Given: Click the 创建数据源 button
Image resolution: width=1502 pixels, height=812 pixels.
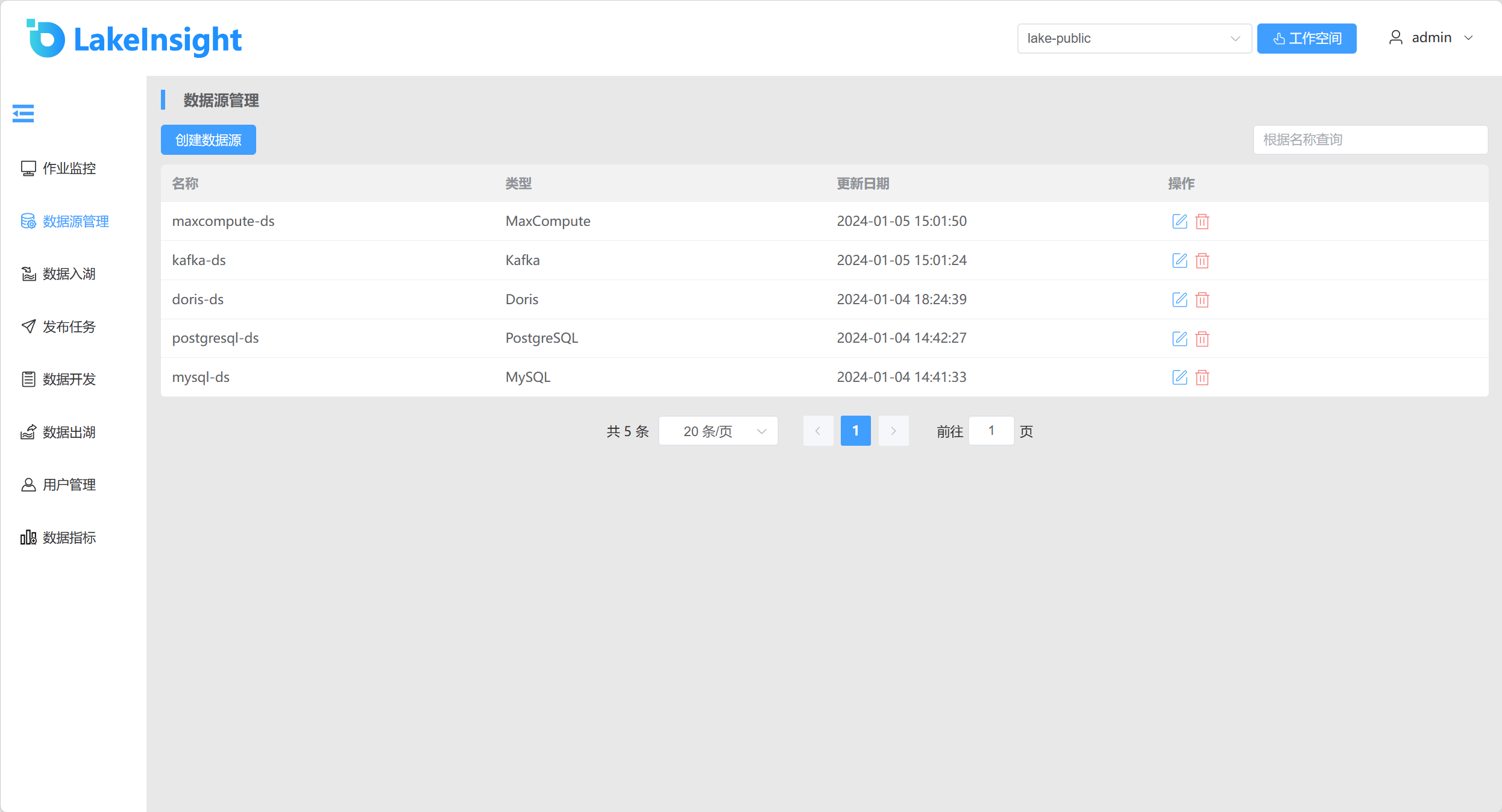Looking at the screenshot, I should [209, 140].
